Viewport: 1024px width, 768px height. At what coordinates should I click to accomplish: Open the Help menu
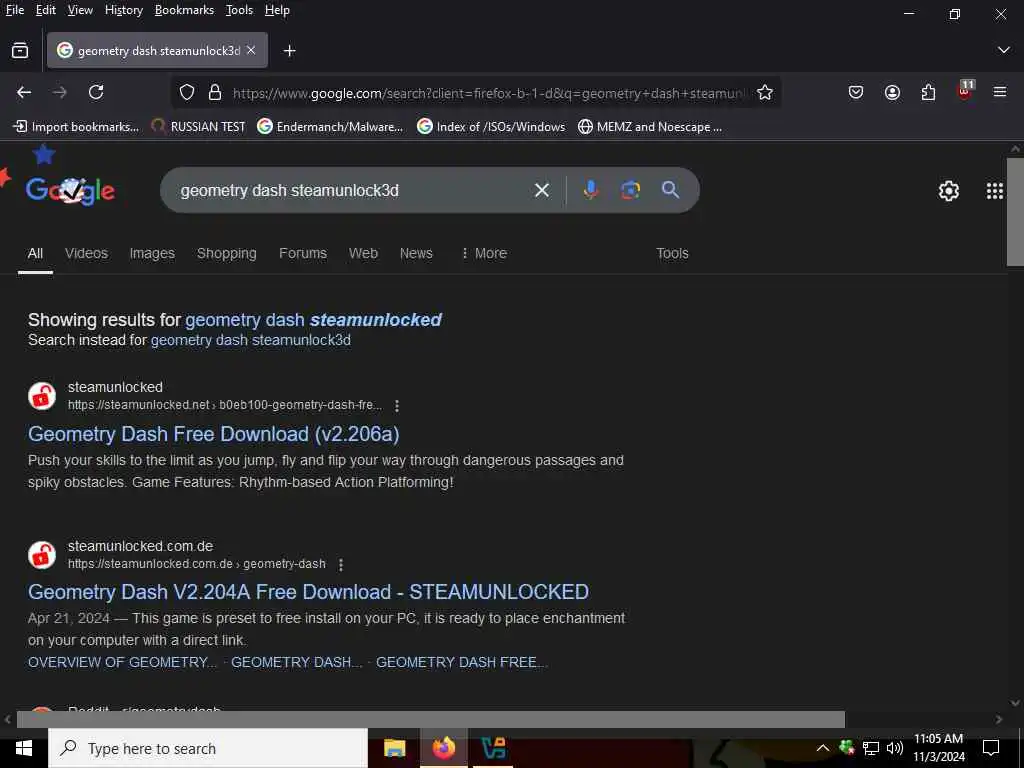coord(277,10)
